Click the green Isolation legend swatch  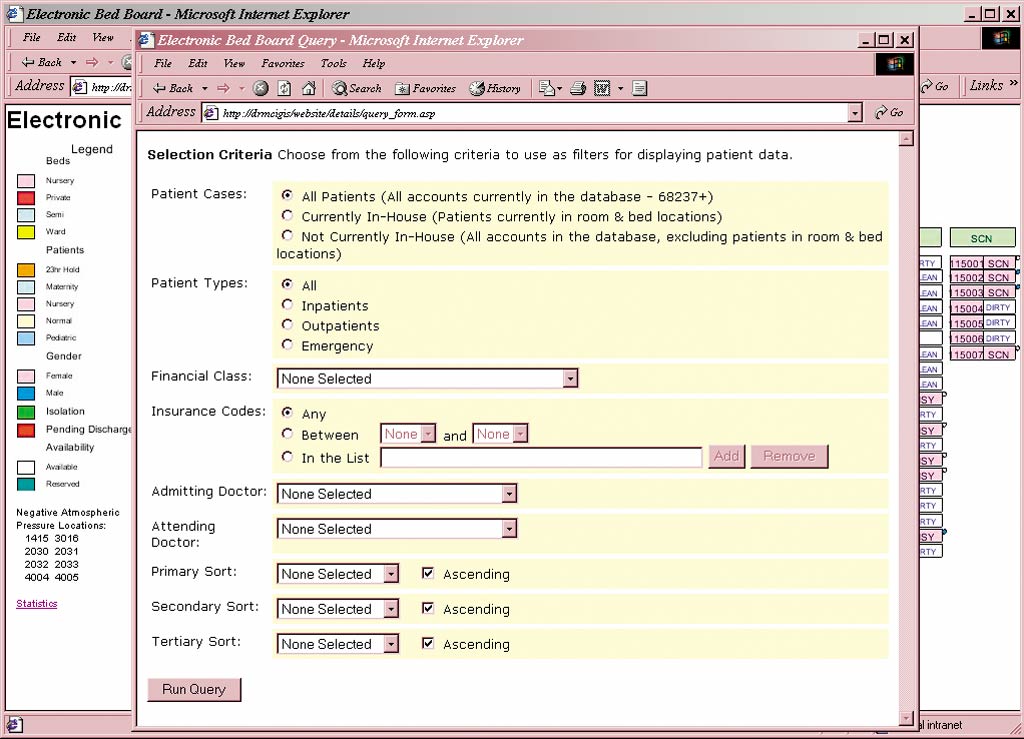coord(25,411)
